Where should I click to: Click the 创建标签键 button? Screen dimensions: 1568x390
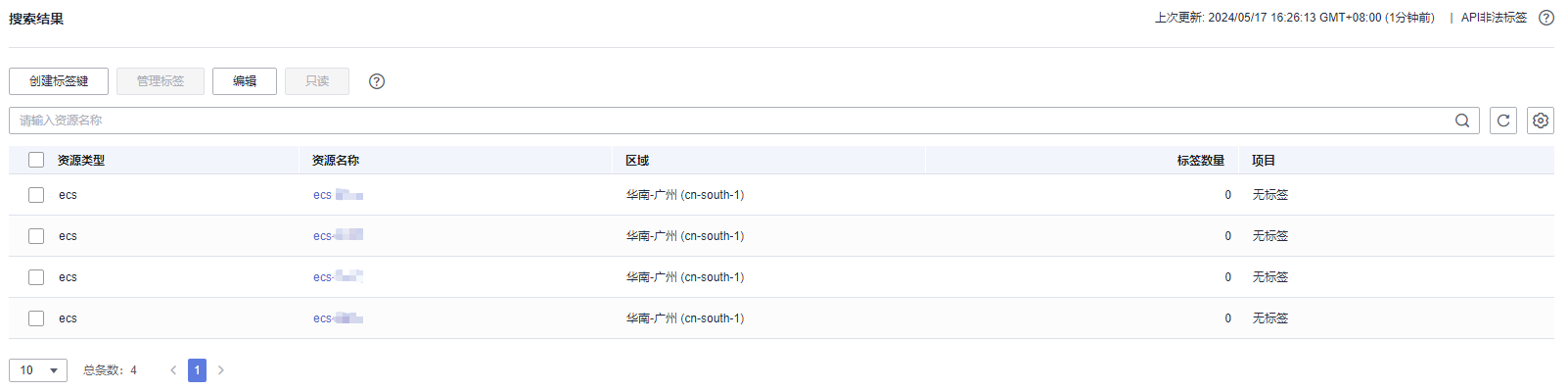(x=59, y=81)
